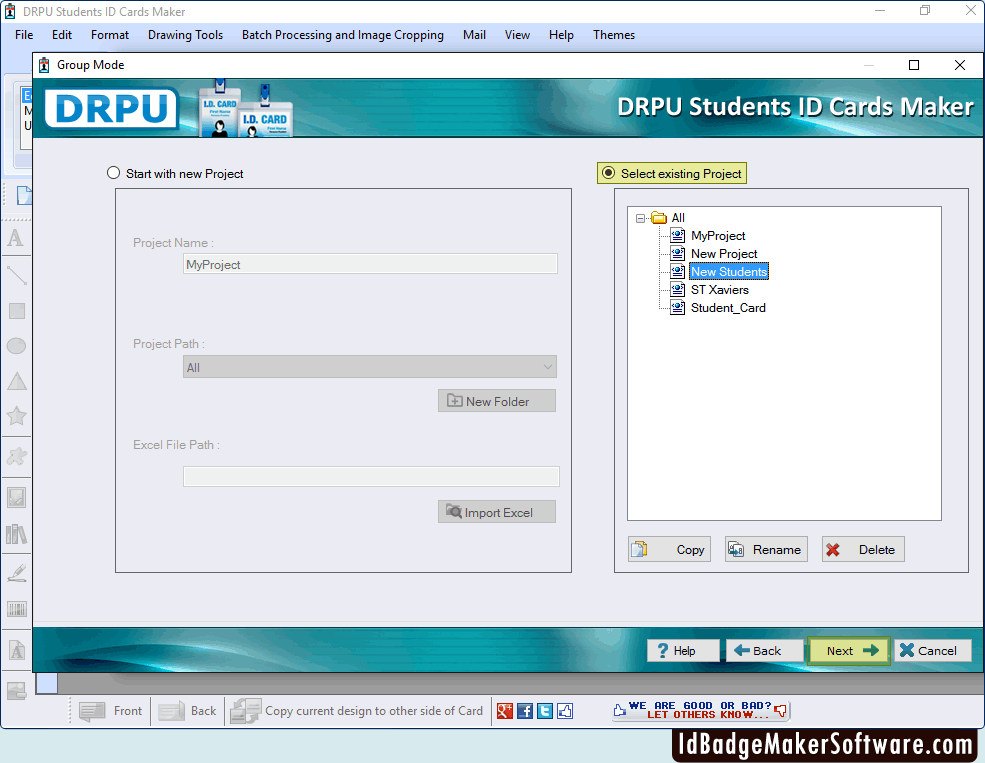Click the Next button
985x763 pixels.
click(x=849, y=651)
